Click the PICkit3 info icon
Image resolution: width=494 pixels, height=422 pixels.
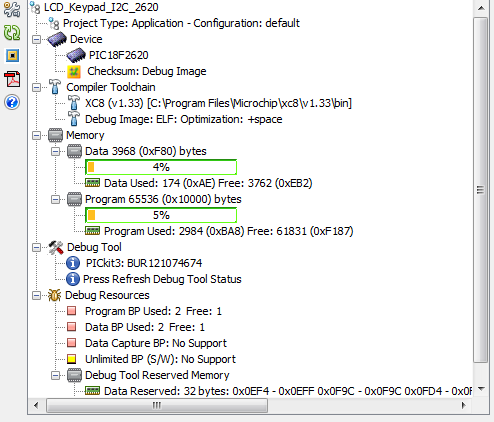73,263
